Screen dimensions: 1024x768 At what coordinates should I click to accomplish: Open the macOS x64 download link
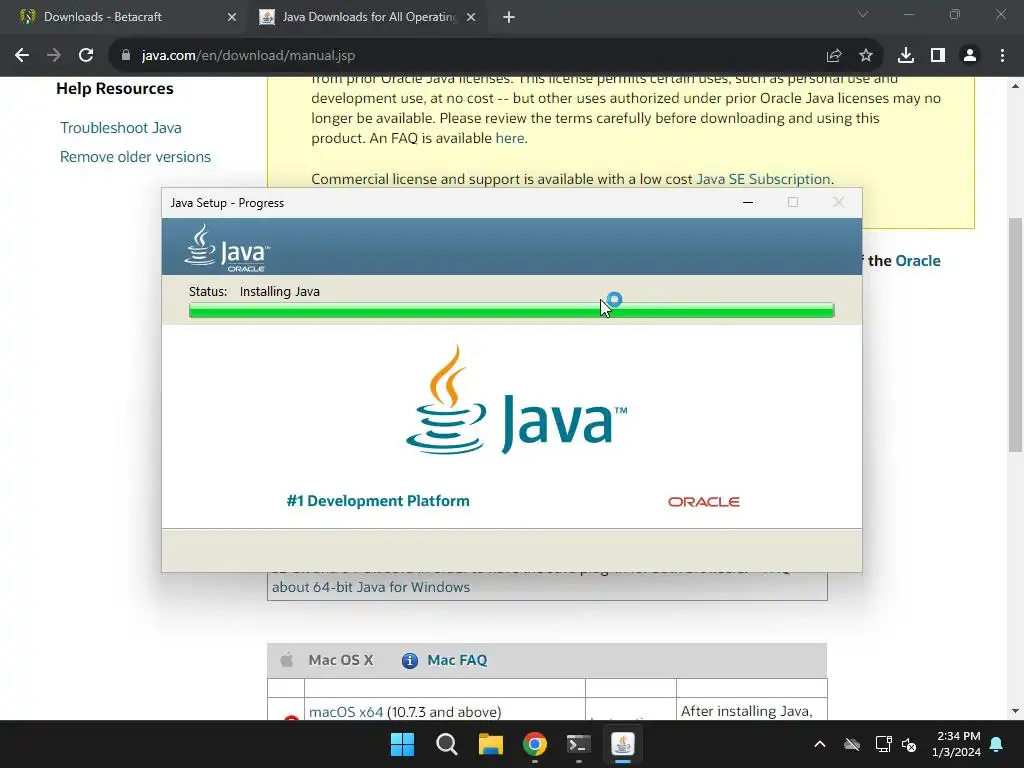click(345, 712)
